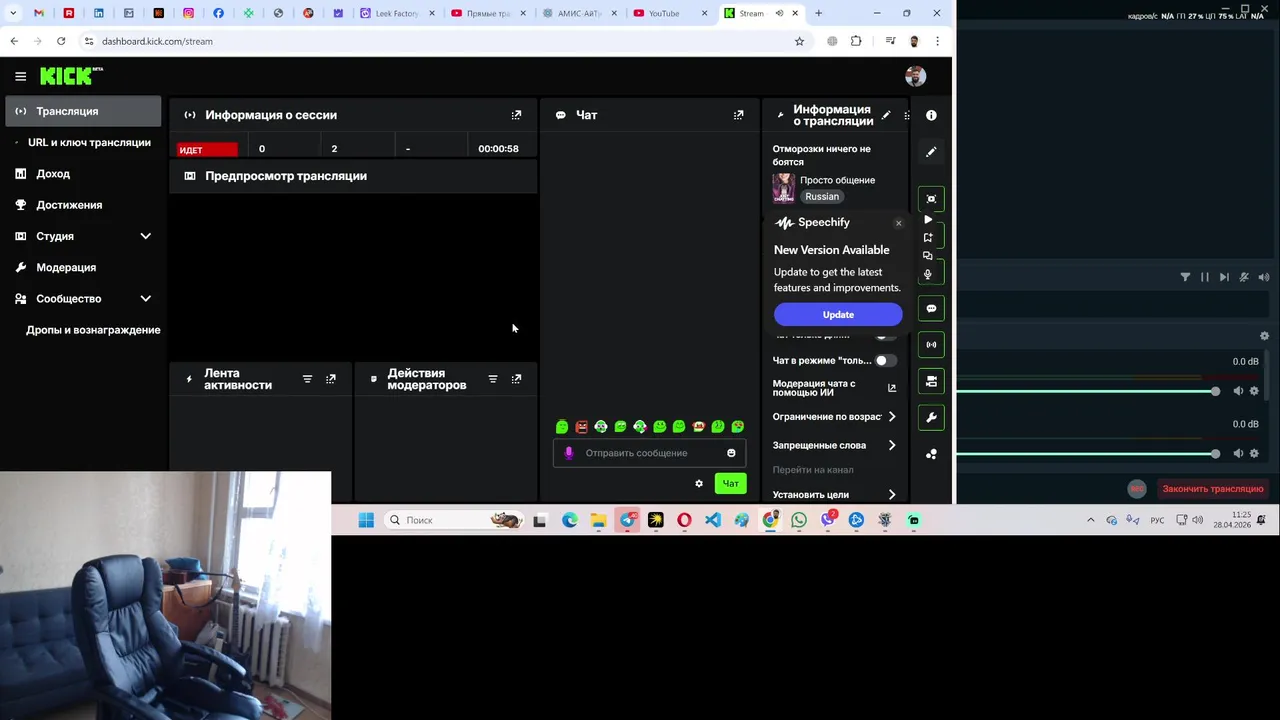
Task: Open the Лента активности filter icon
Action: (x=307, y=379)
